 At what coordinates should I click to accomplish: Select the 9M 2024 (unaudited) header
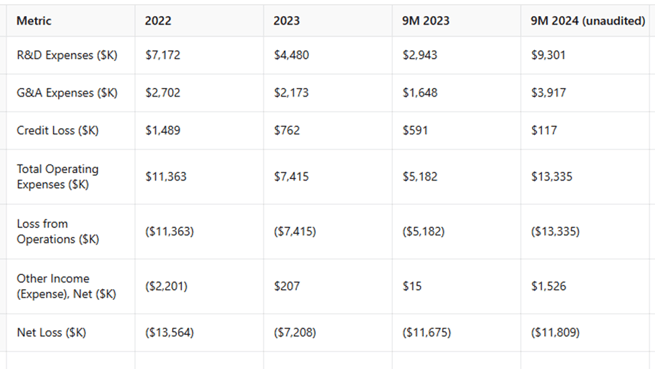tap(588, 20)
